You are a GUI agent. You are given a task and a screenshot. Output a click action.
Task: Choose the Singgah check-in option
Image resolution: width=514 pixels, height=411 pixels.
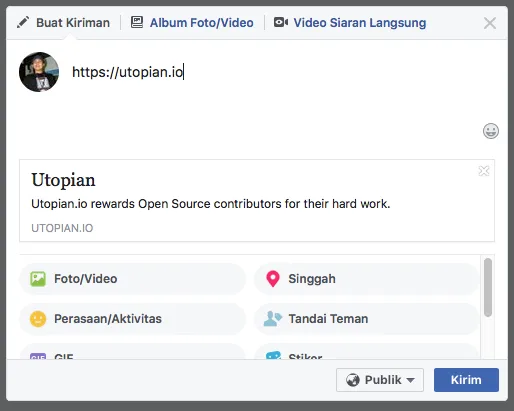click(367, 279)
